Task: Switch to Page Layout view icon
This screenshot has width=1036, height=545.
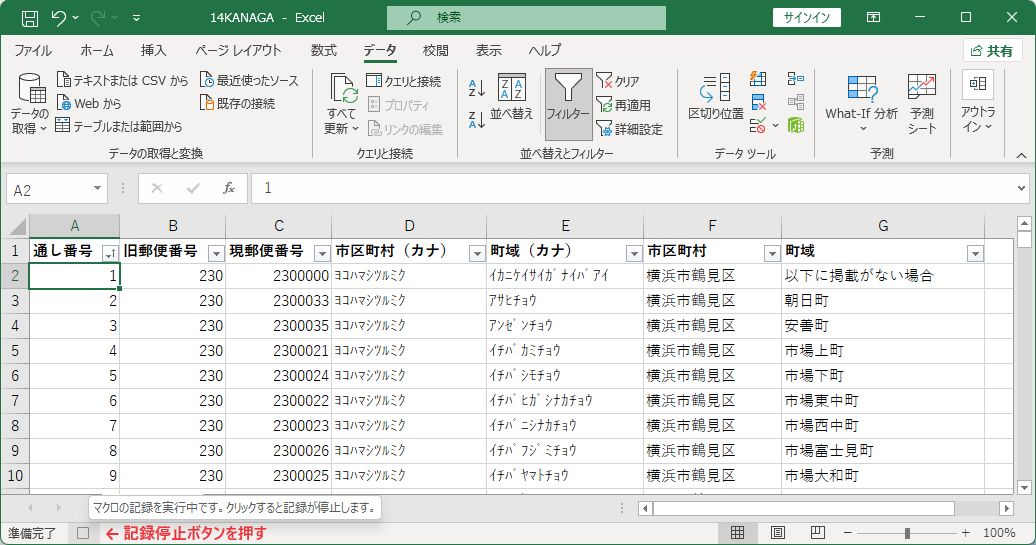Action: (x=778, y=532)
